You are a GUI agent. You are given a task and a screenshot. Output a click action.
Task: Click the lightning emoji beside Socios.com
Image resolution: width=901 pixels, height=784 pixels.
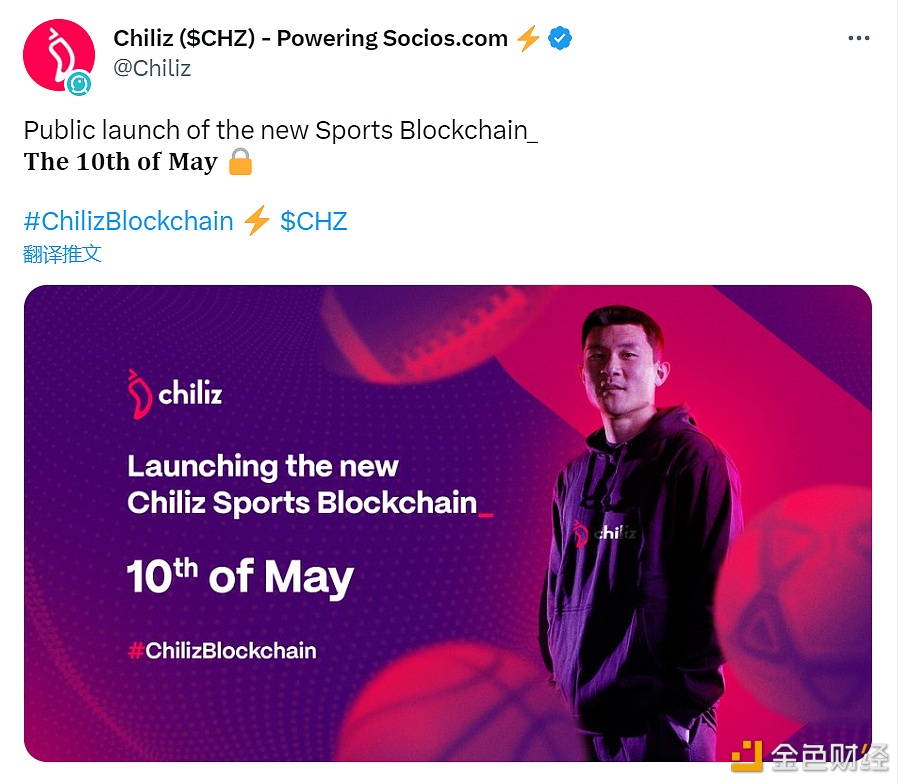point(528,39)
